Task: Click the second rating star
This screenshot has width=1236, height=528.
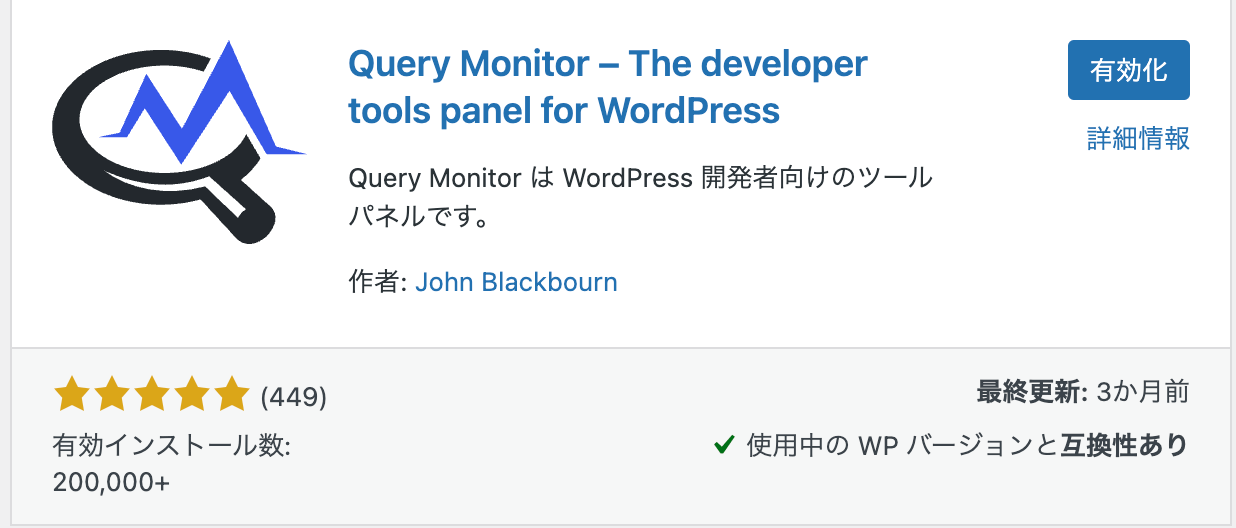Action: pyautogui.click(x=111, y=396)
